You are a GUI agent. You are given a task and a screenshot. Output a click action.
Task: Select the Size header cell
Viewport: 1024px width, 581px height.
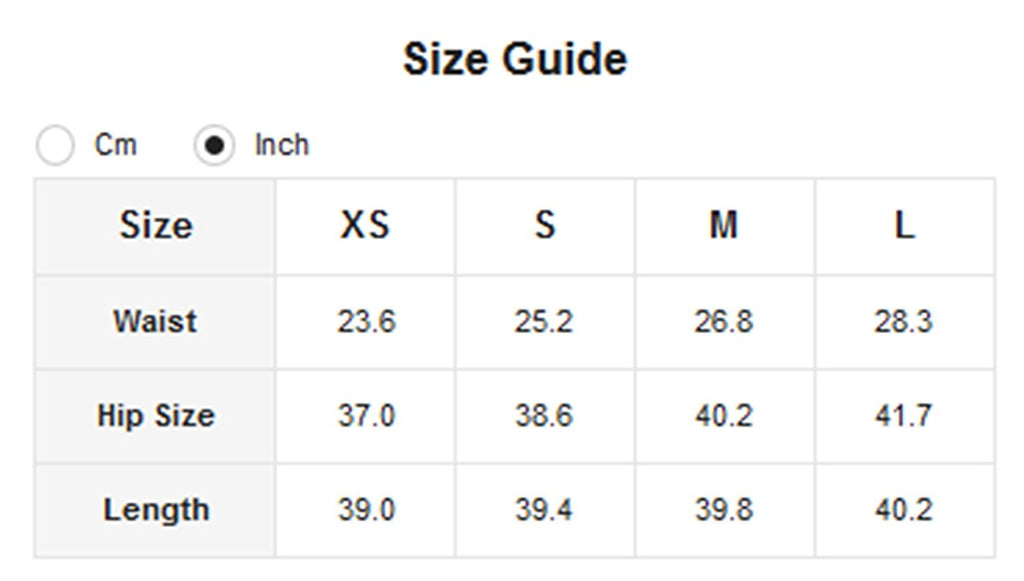(x=155, y=227)
